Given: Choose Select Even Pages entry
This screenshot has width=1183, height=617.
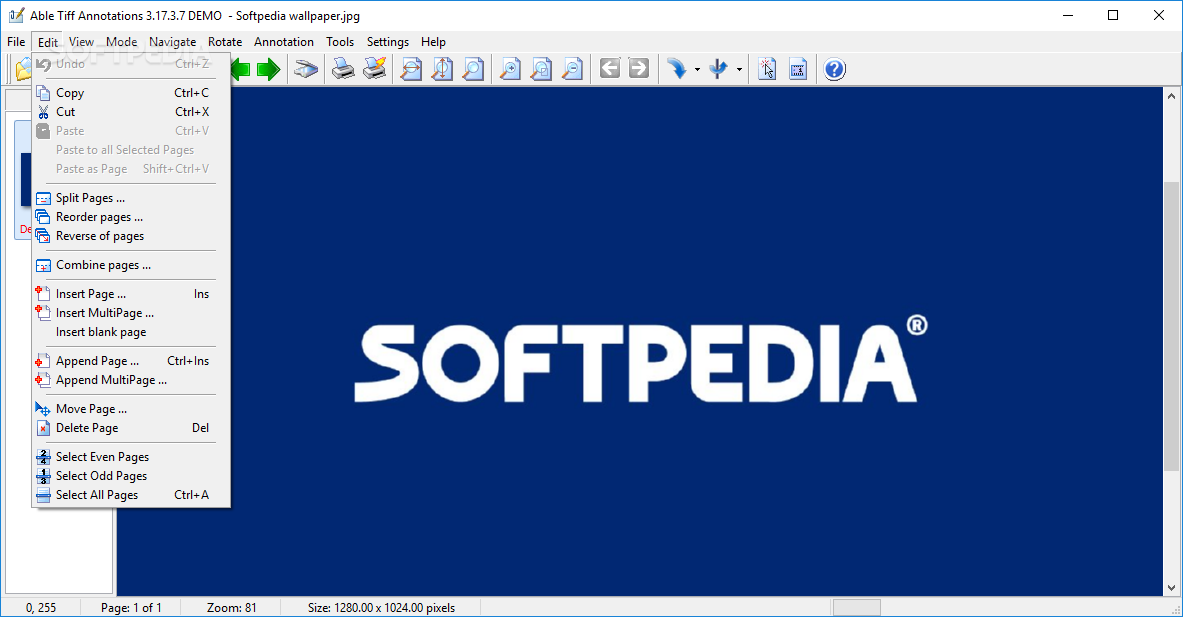Looking at the screenshot, I should pyautogui.click(x=131, y=457).
